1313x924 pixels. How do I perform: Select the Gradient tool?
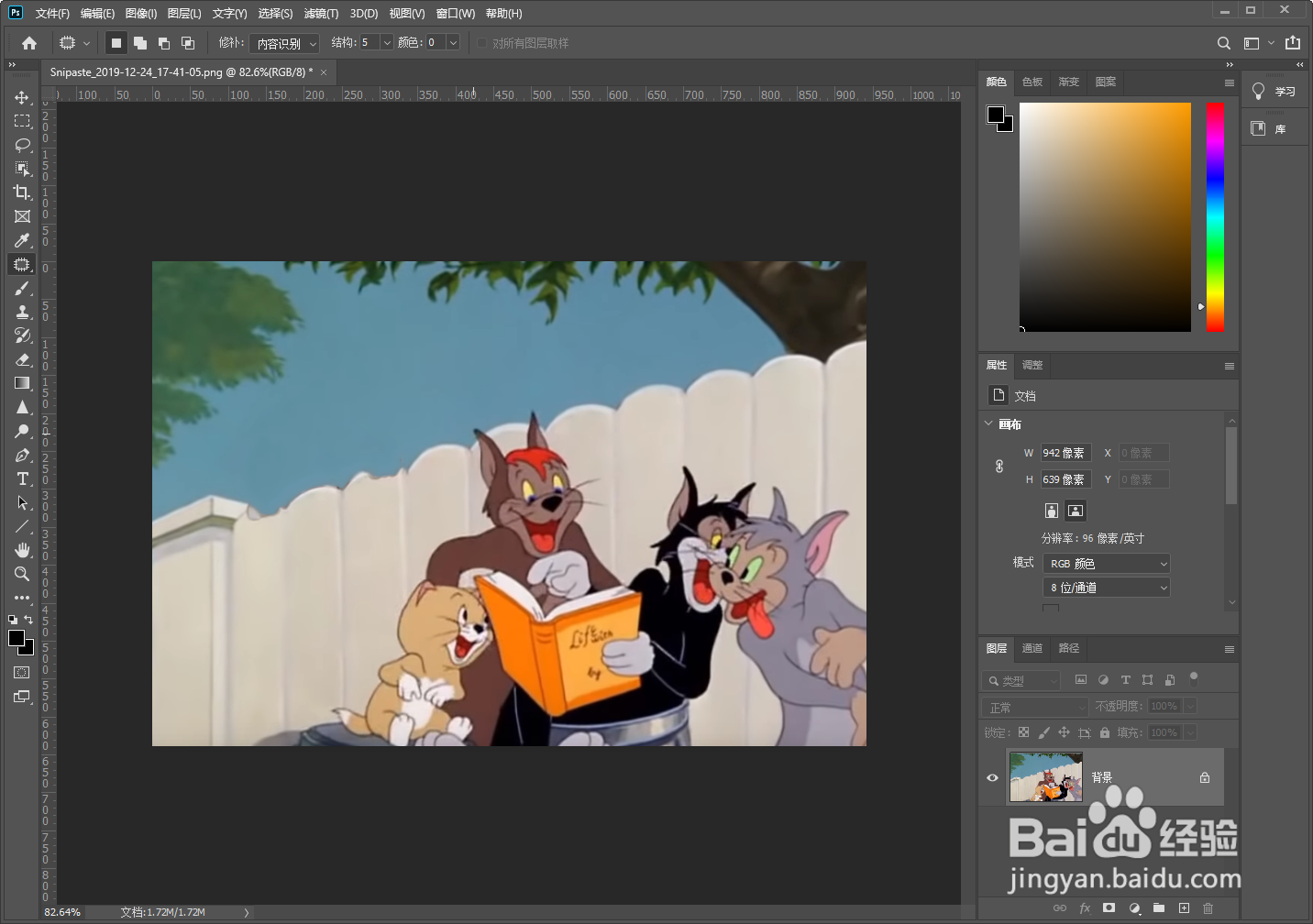coord(22,383)
